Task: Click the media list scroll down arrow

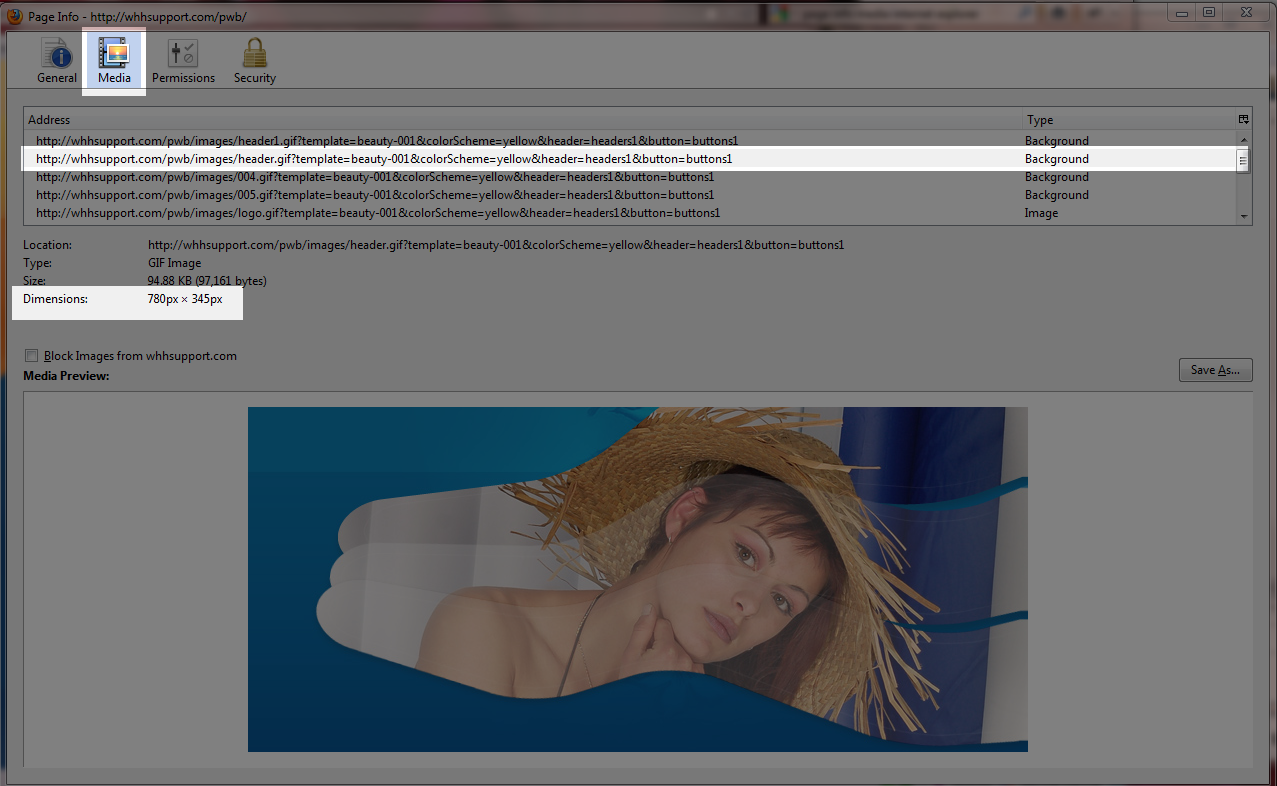Action: pos(1244,215)
